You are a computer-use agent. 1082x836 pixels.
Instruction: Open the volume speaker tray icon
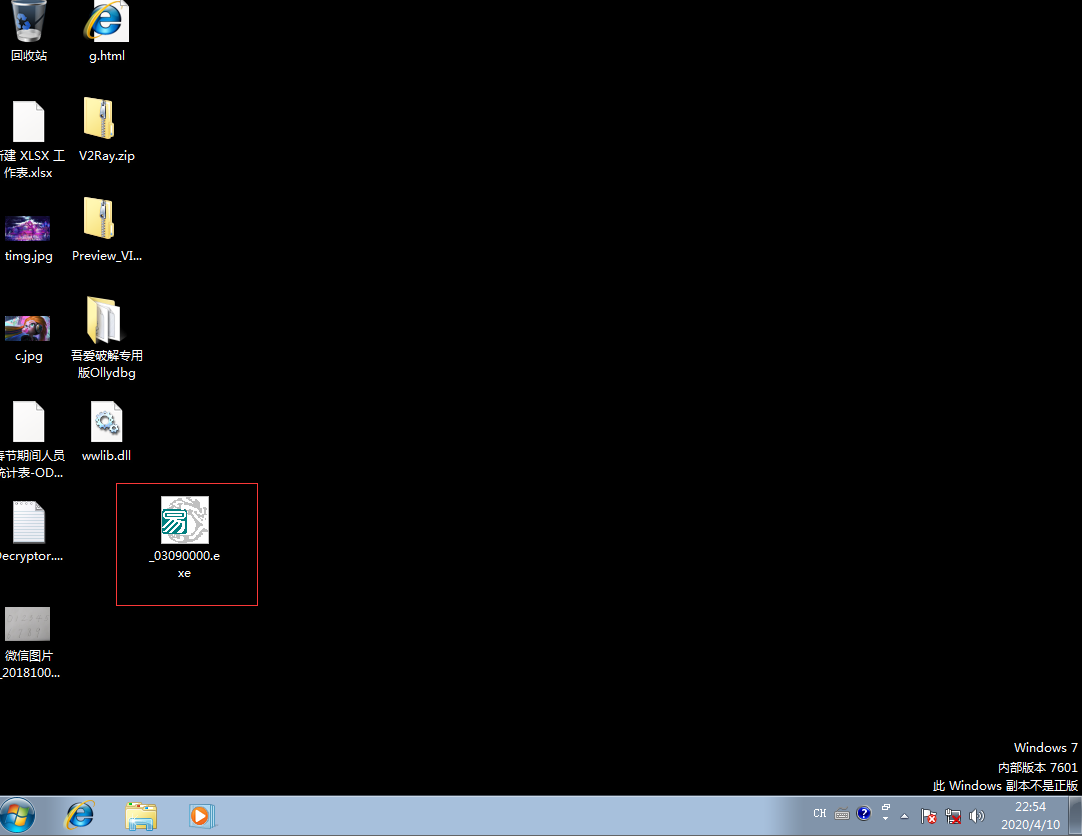point(976,816)
